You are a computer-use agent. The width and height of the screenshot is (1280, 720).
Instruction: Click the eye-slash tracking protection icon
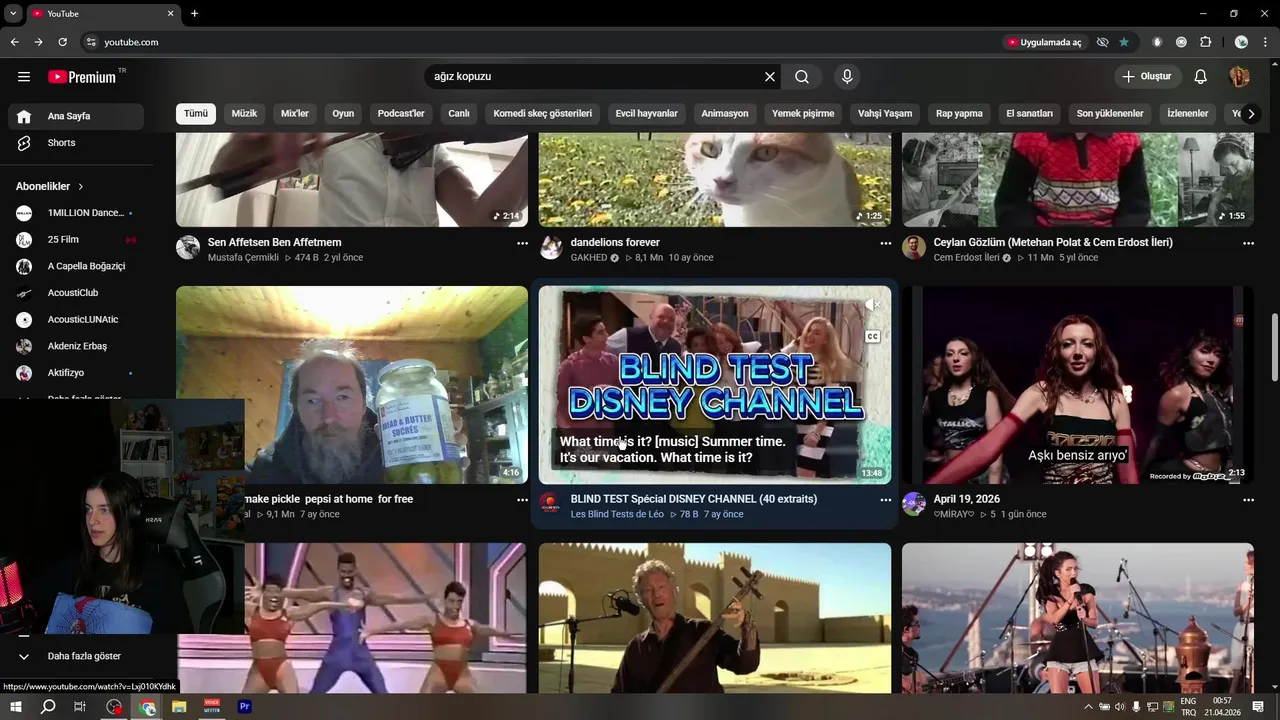1102,42
